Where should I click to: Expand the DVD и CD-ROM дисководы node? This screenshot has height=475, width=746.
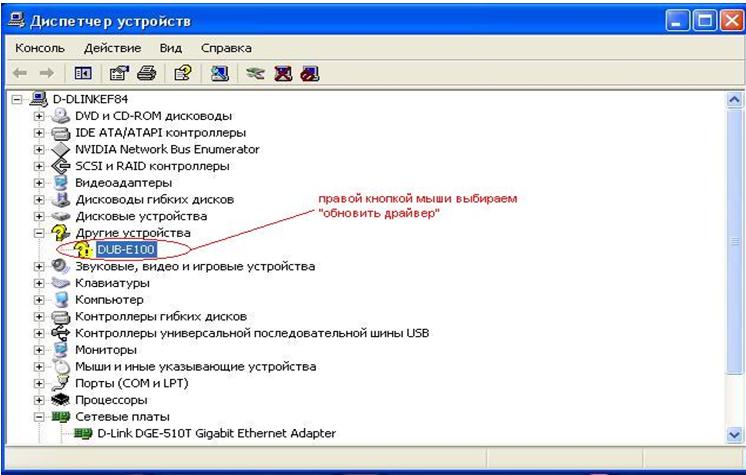(39, 116)
